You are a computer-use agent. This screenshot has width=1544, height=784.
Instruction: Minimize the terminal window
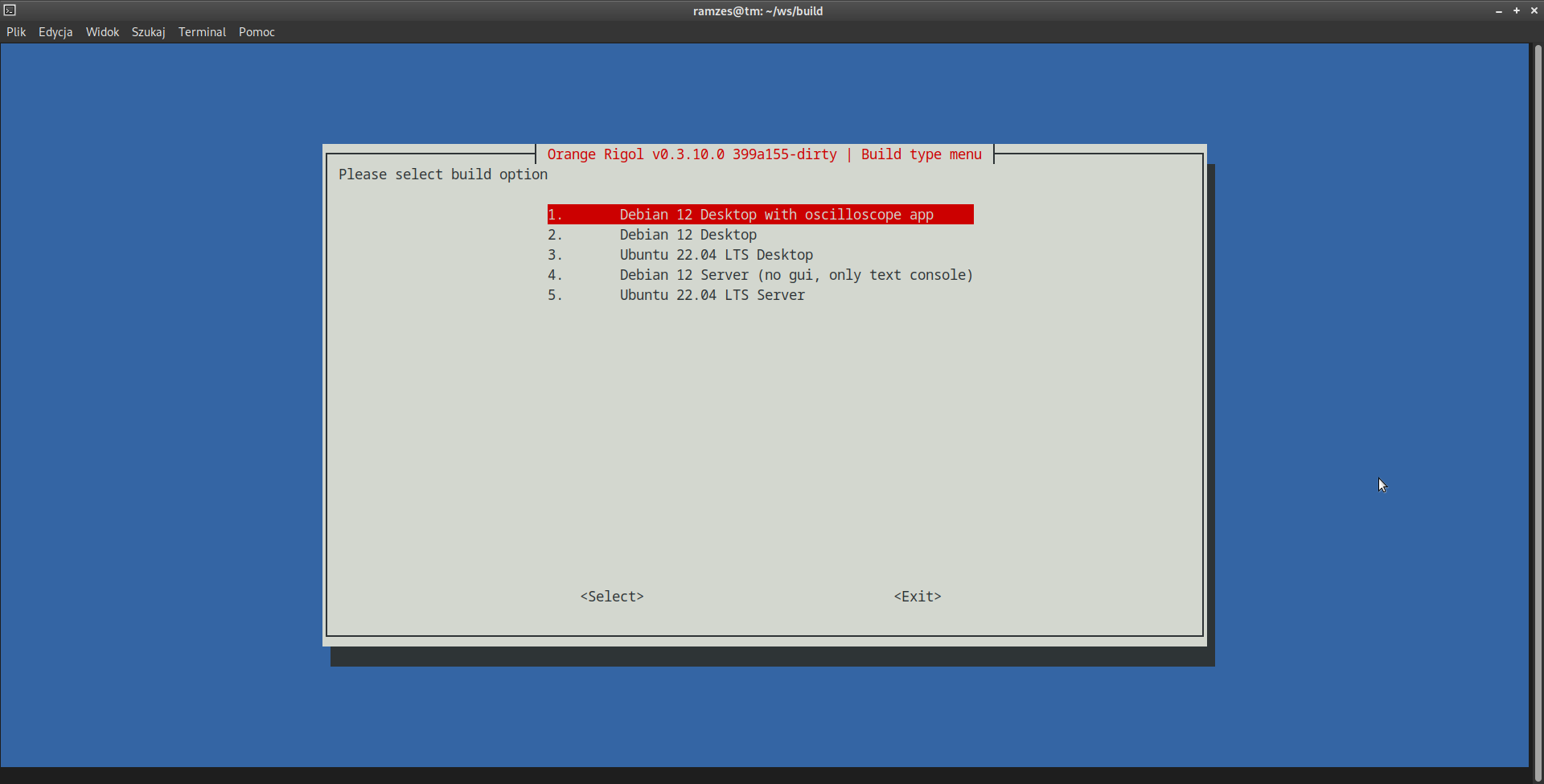tap(1499, 10)
